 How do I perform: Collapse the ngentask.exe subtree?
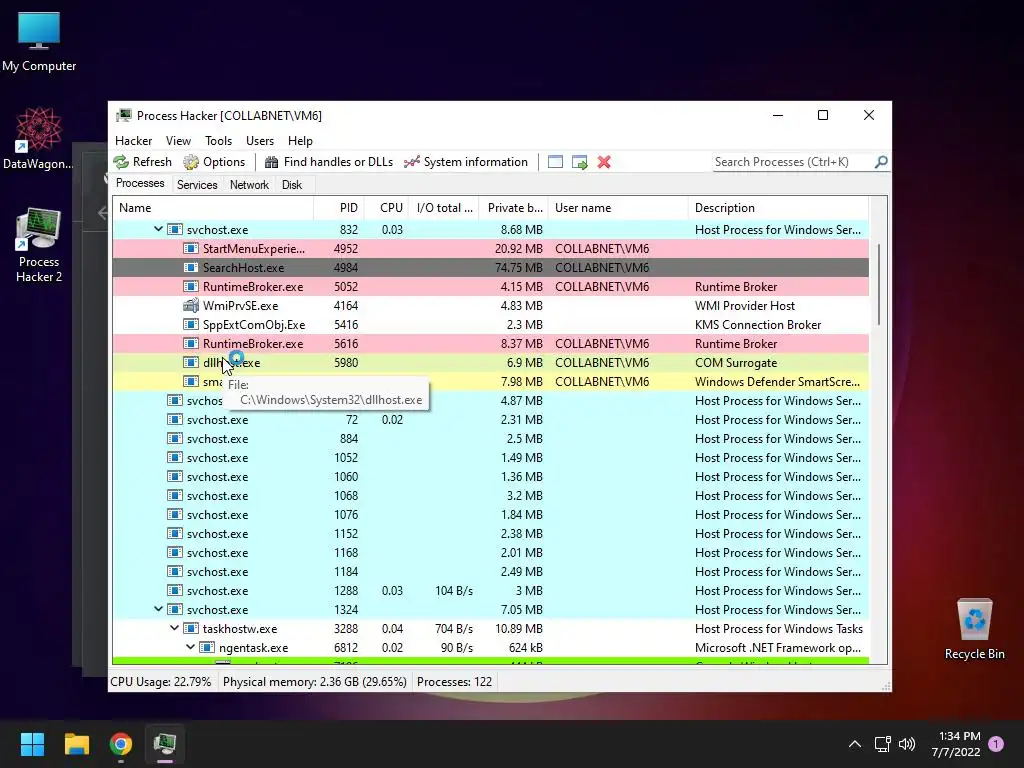190,647
